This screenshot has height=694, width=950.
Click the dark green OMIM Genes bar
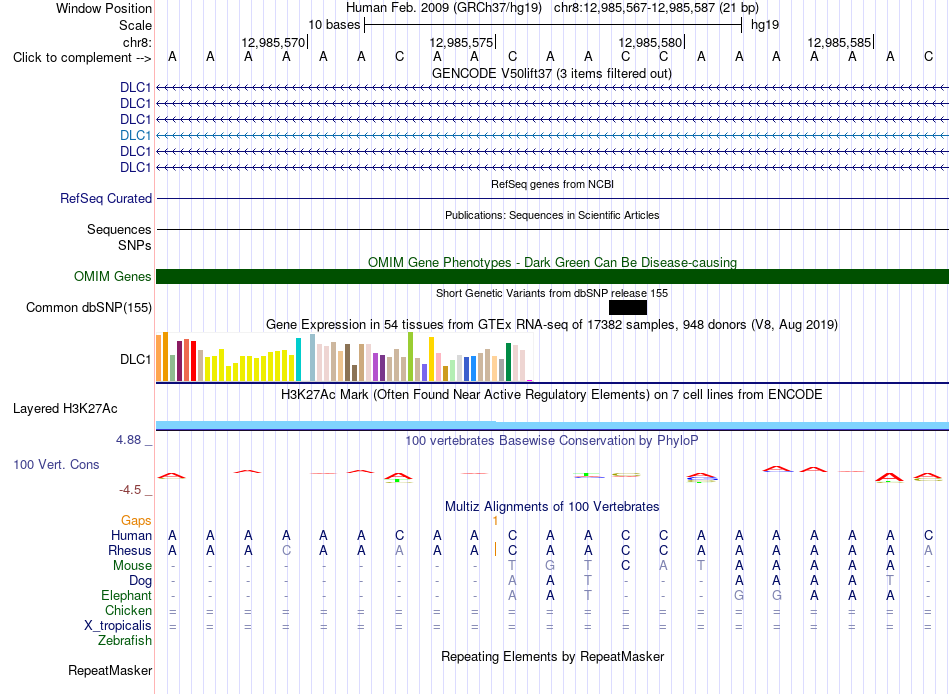(553, 276)
